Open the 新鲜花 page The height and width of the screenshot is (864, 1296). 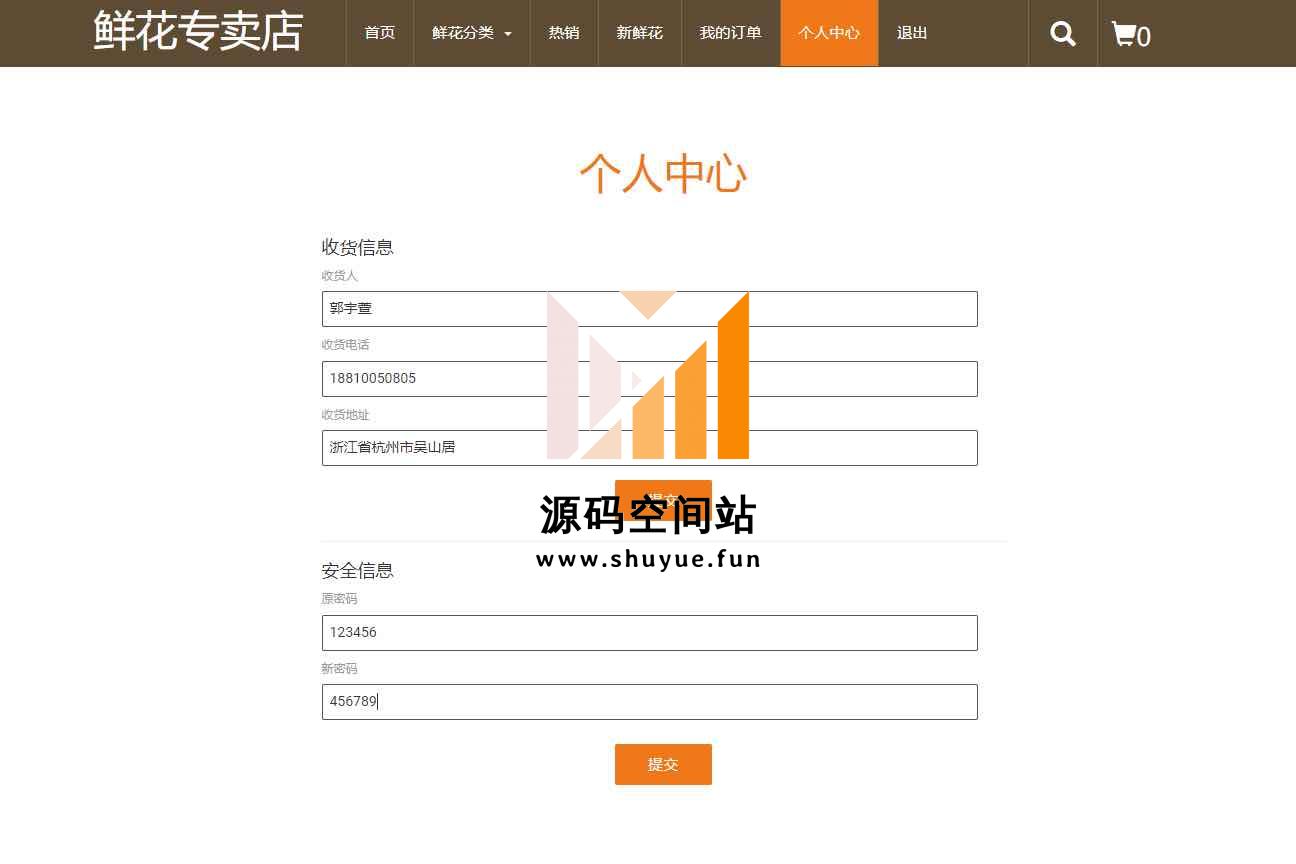point(640,33)
